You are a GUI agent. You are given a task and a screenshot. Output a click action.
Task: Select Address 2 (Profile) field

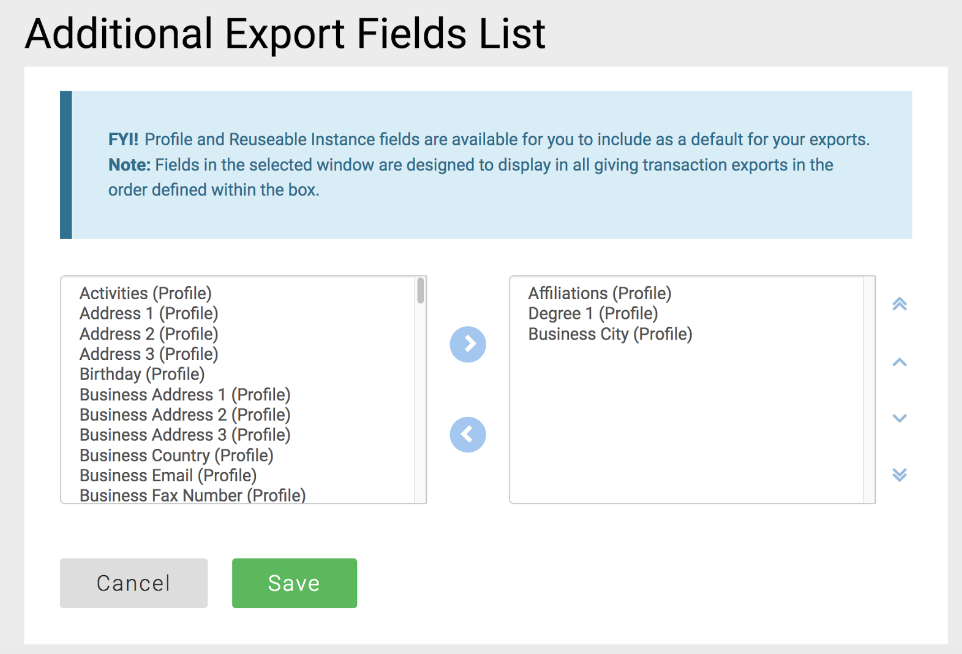148,334
